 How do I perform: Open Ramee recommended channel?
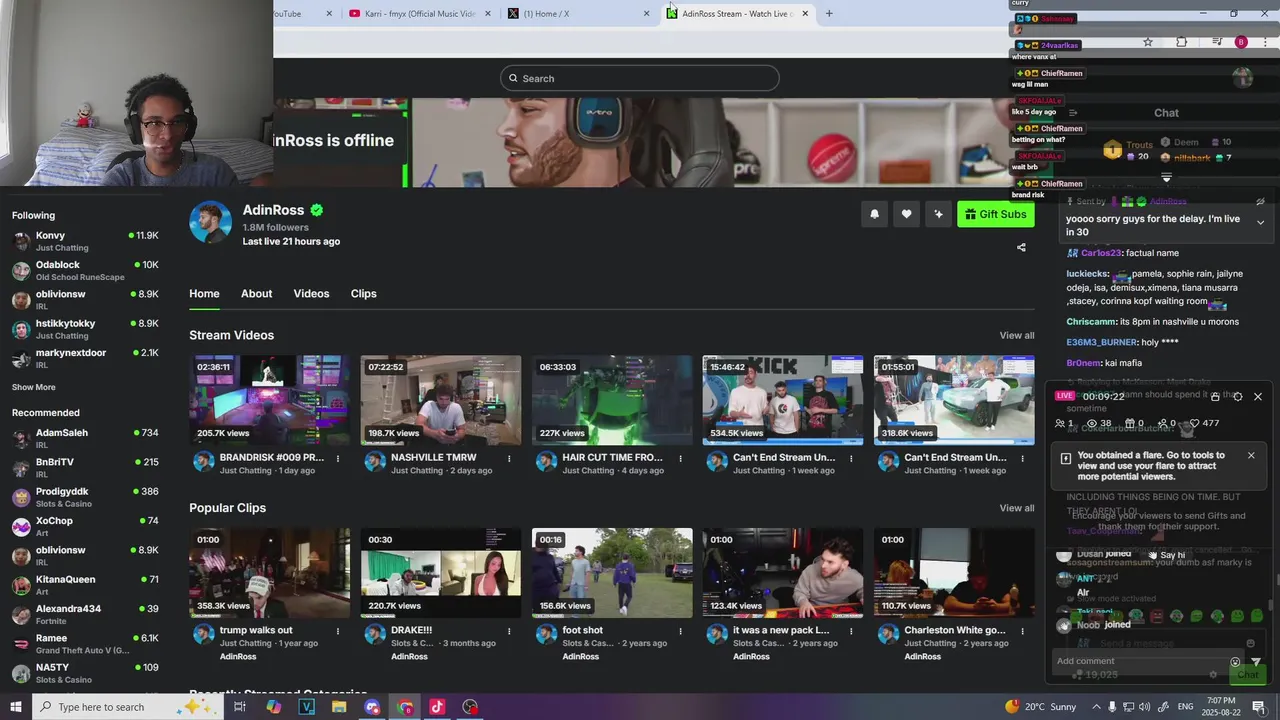85,643
